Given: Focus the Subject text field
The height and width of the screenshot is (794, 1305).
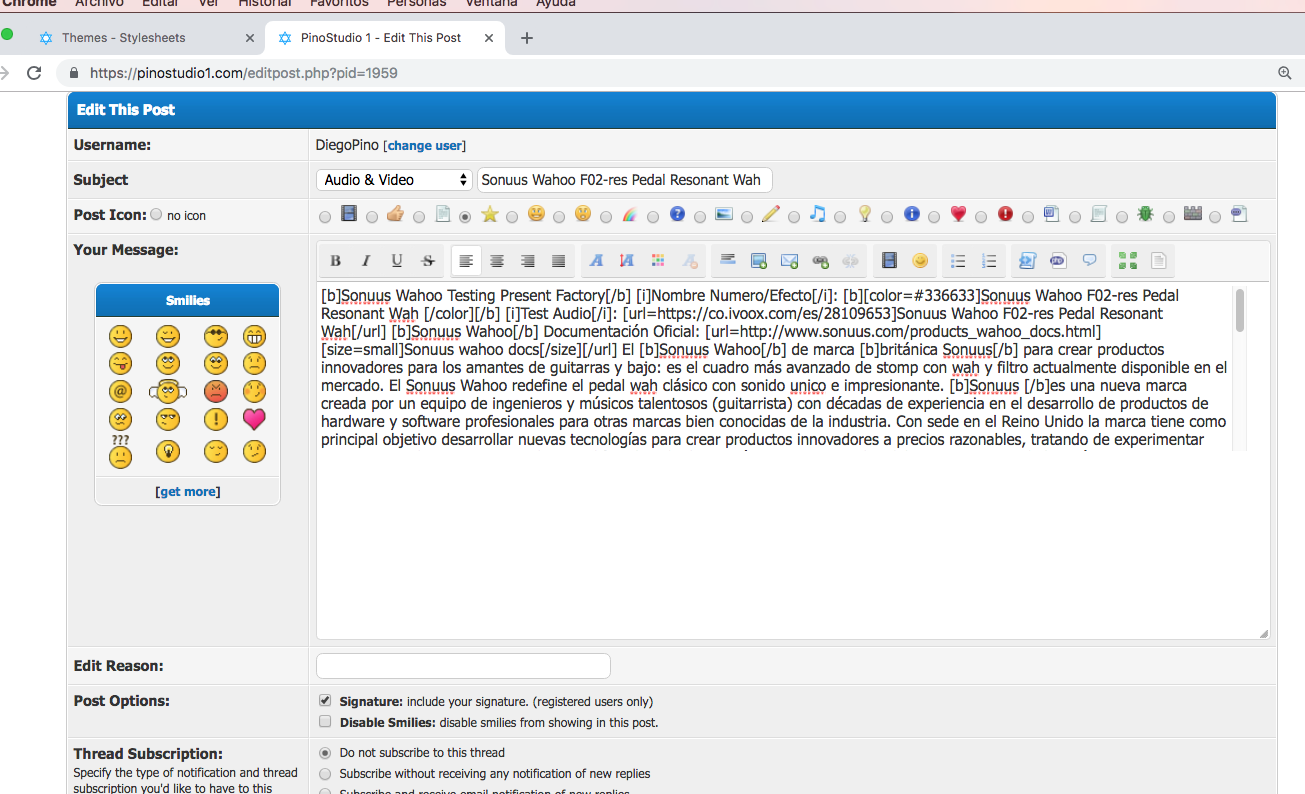Looking at the screenshot, I should 625,180.
